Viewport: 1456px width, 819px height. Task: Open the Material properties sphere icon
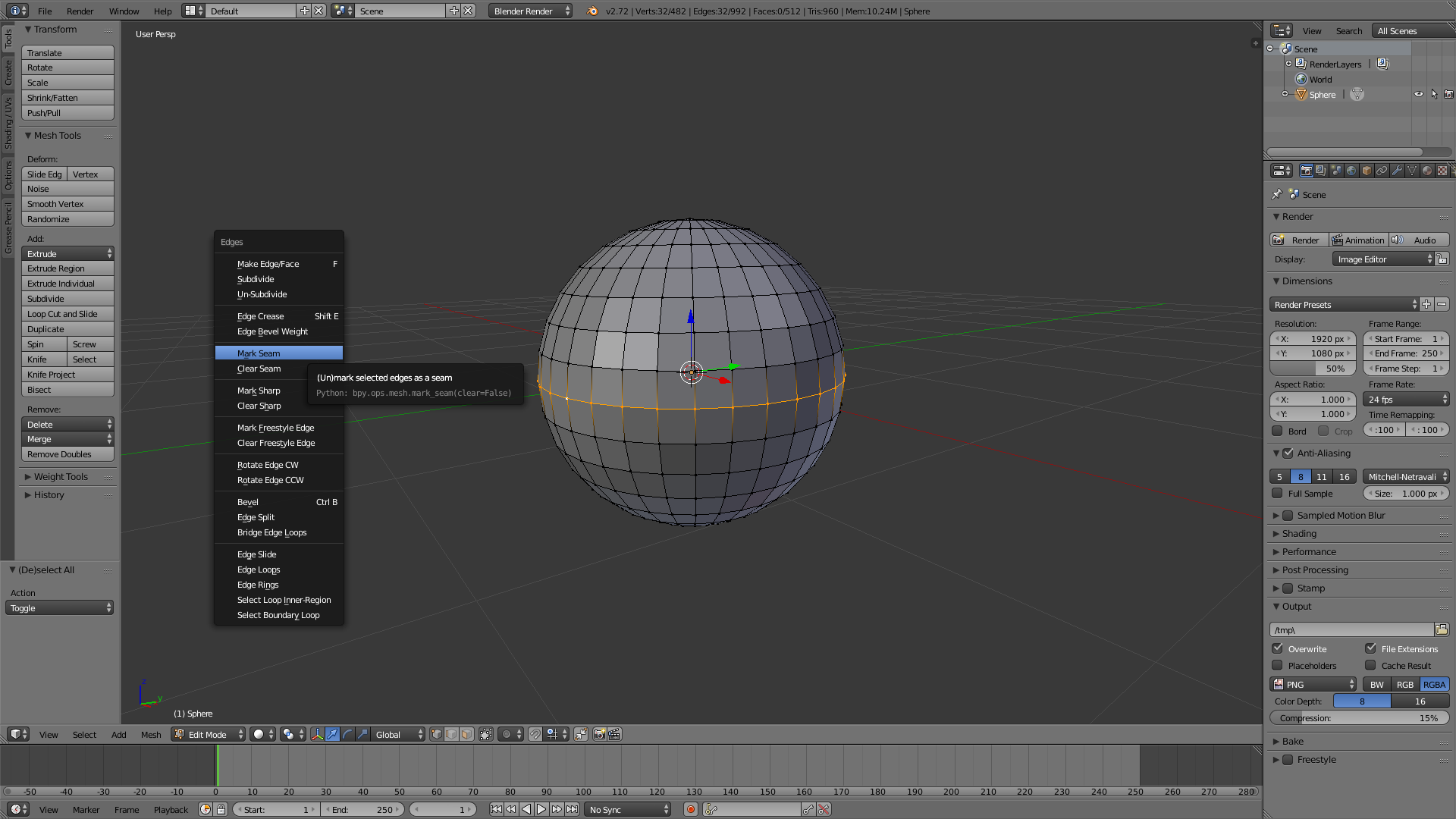[1427, 171]
